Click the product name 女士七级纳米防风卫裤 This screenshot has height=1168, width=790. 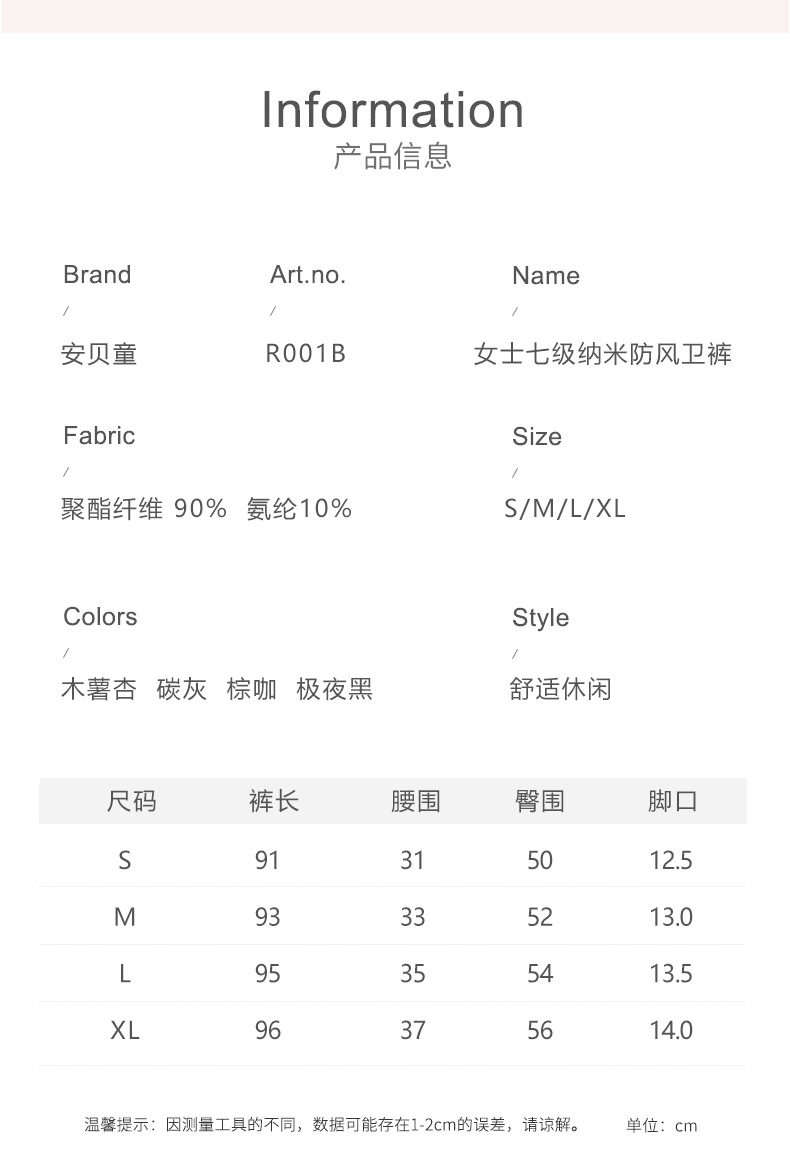coord(602,354)
